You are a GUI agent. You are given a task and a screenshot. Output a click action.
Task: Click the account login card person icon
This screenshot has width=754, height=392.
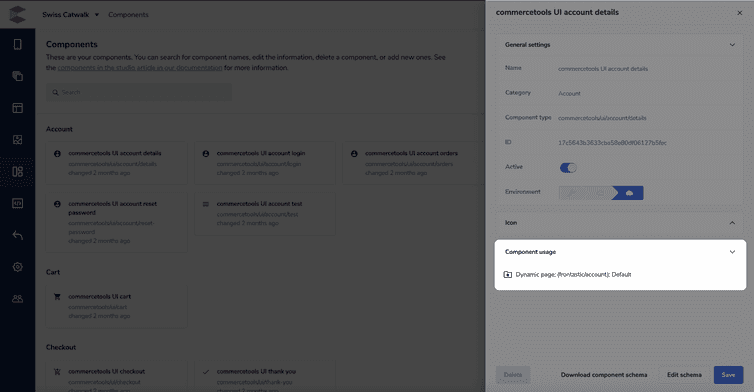click(x=206, y=154)
